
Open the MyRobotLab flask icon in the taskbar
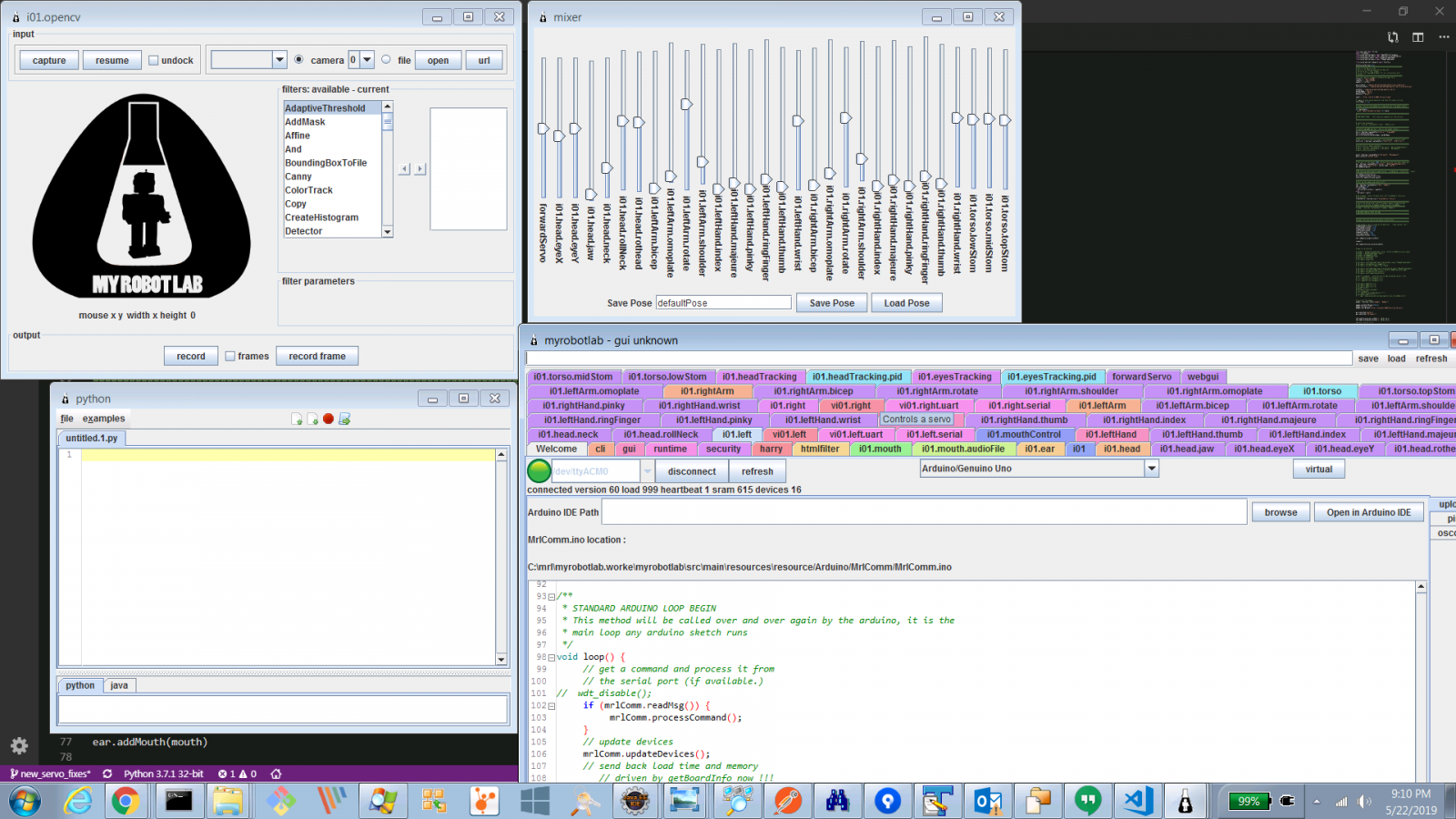1185,801
